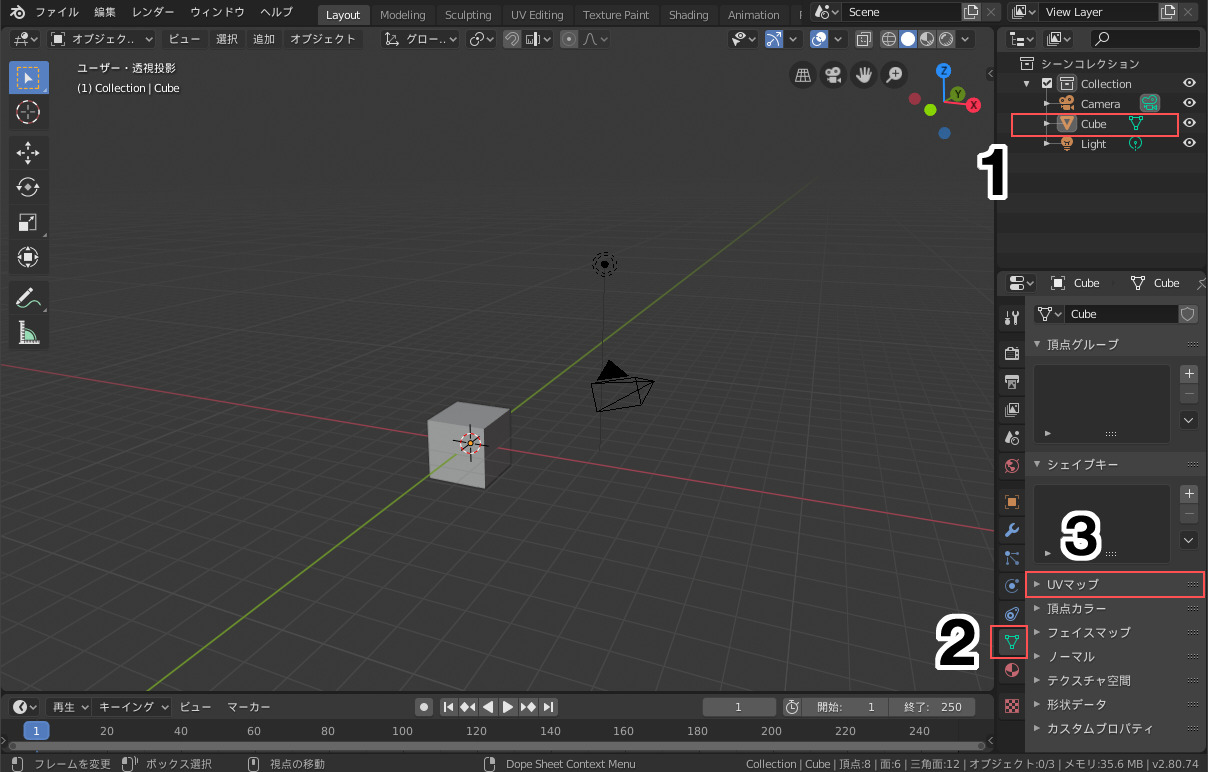This screenshot has height=772, width=1208.
Task: Select the Move tool in toolbar
Action: pos(28,152)
